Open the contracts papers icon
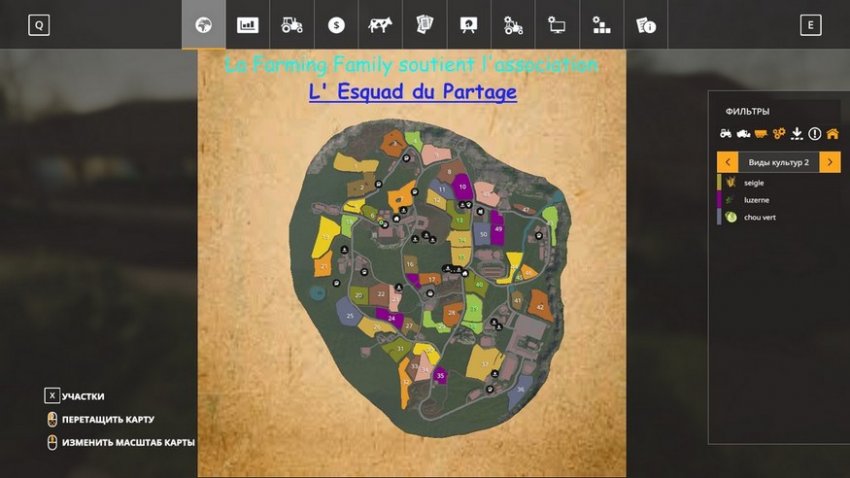 (x=424, y=25)
